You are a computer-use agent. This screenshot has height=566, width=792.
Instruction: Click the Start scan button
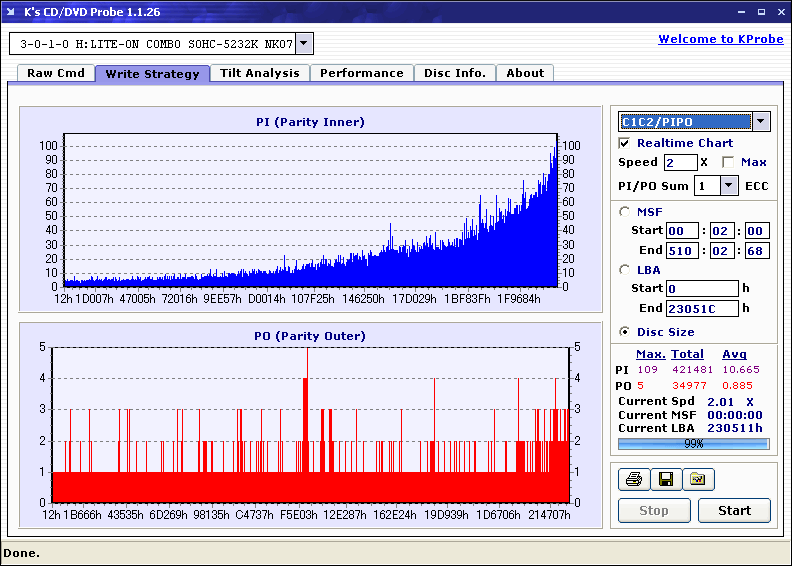click(734, 511)
